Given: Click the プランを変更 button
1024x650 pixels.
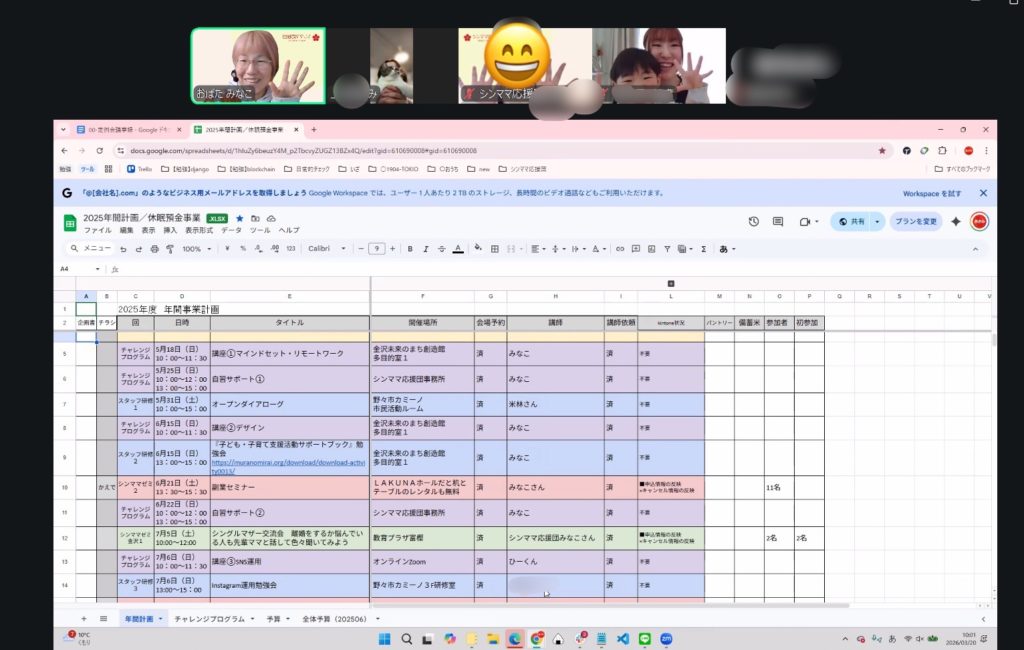Looking at the screenshot, I should pos(915,221).
